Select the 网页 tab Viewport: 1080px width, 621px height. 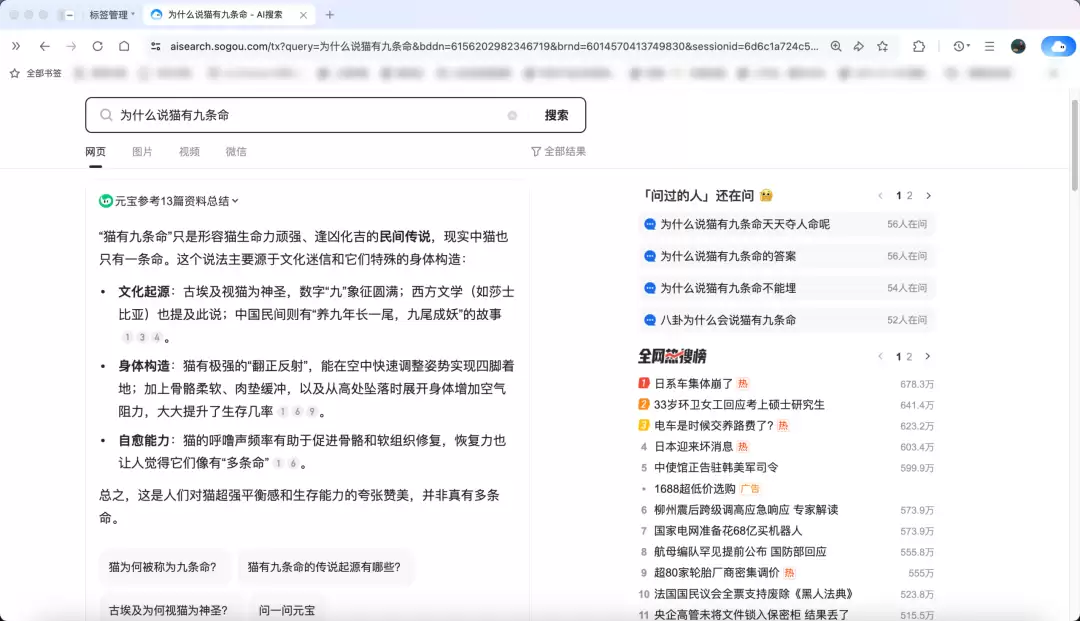(x=96, y=151)
